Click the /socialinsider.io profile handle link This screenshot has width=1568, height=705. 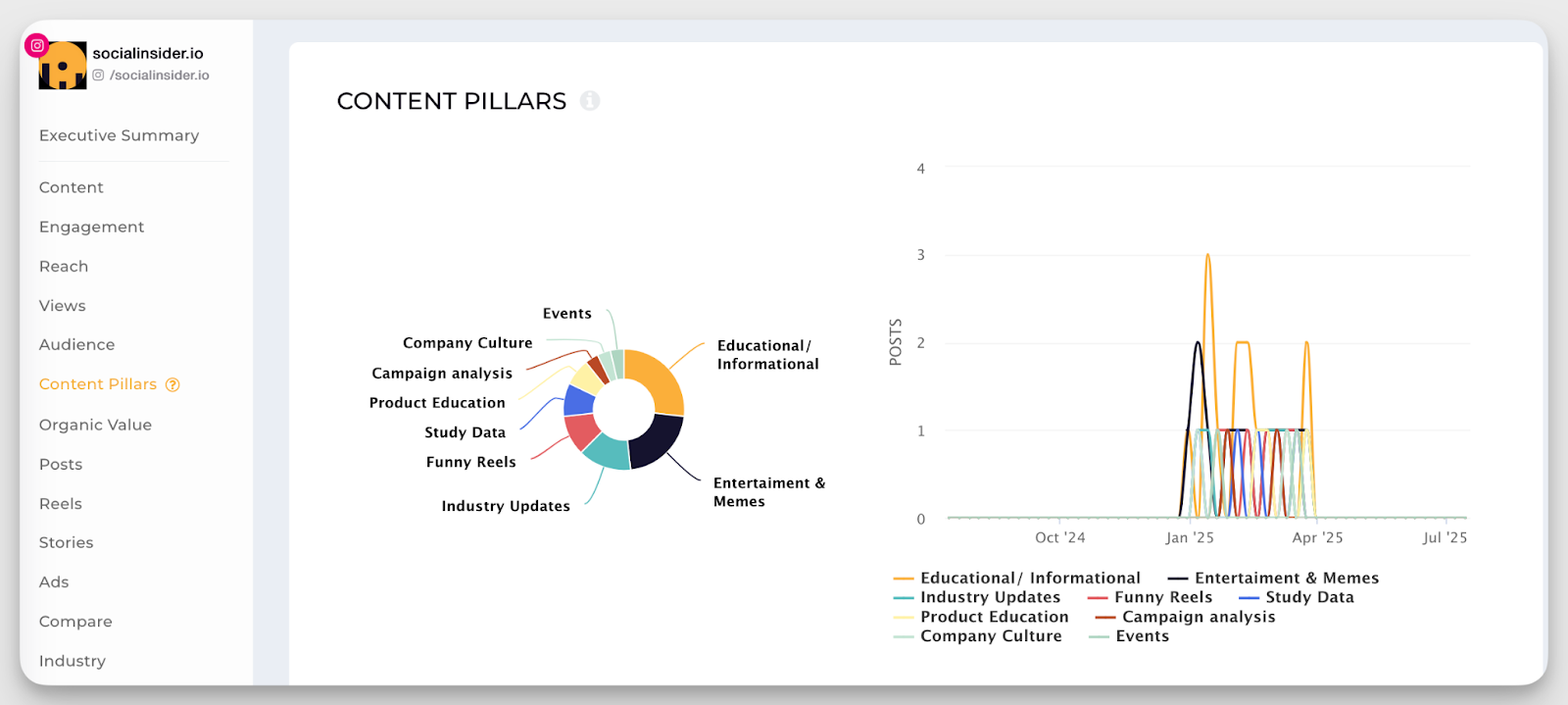pos(159,76)
